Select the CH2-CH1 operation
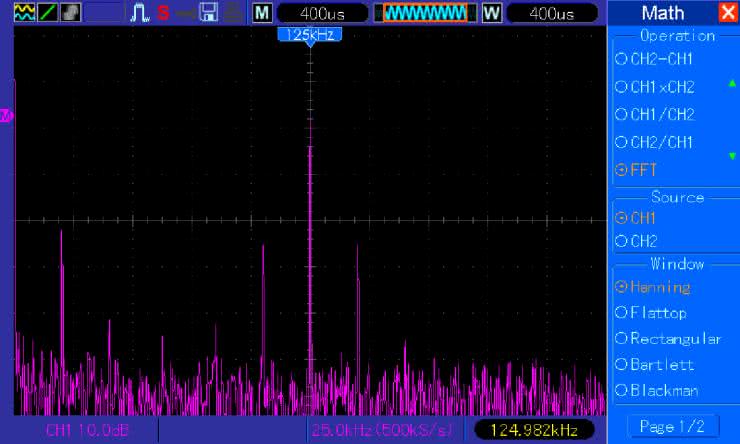Image resolution: width=740 pixels, height=444 pixels. (x=655, y=60)
